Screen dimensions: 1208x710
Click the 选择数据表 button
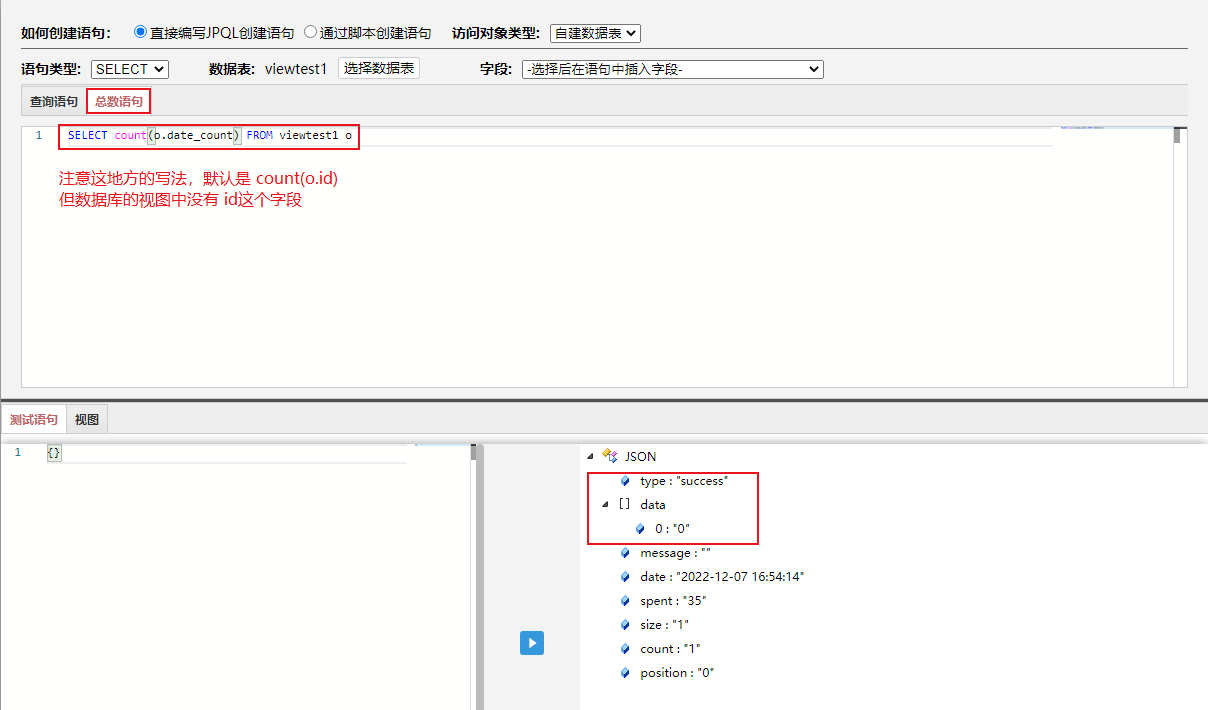(x=379, y=68)
